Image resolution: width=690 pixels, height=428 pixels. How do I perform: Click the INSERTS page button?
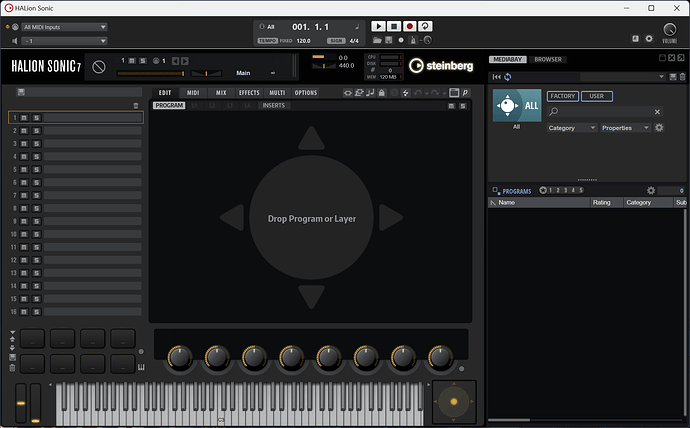274,106
